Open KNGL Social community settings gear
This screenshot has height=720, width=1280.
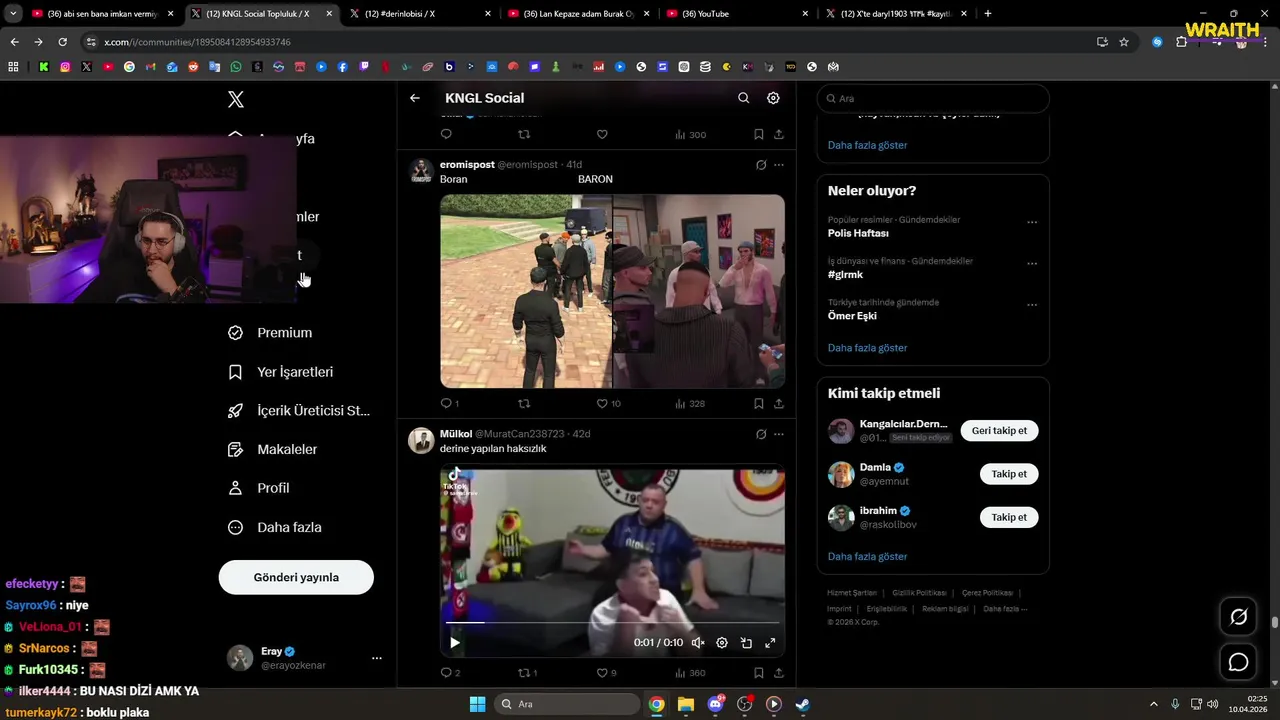(773, 98)
